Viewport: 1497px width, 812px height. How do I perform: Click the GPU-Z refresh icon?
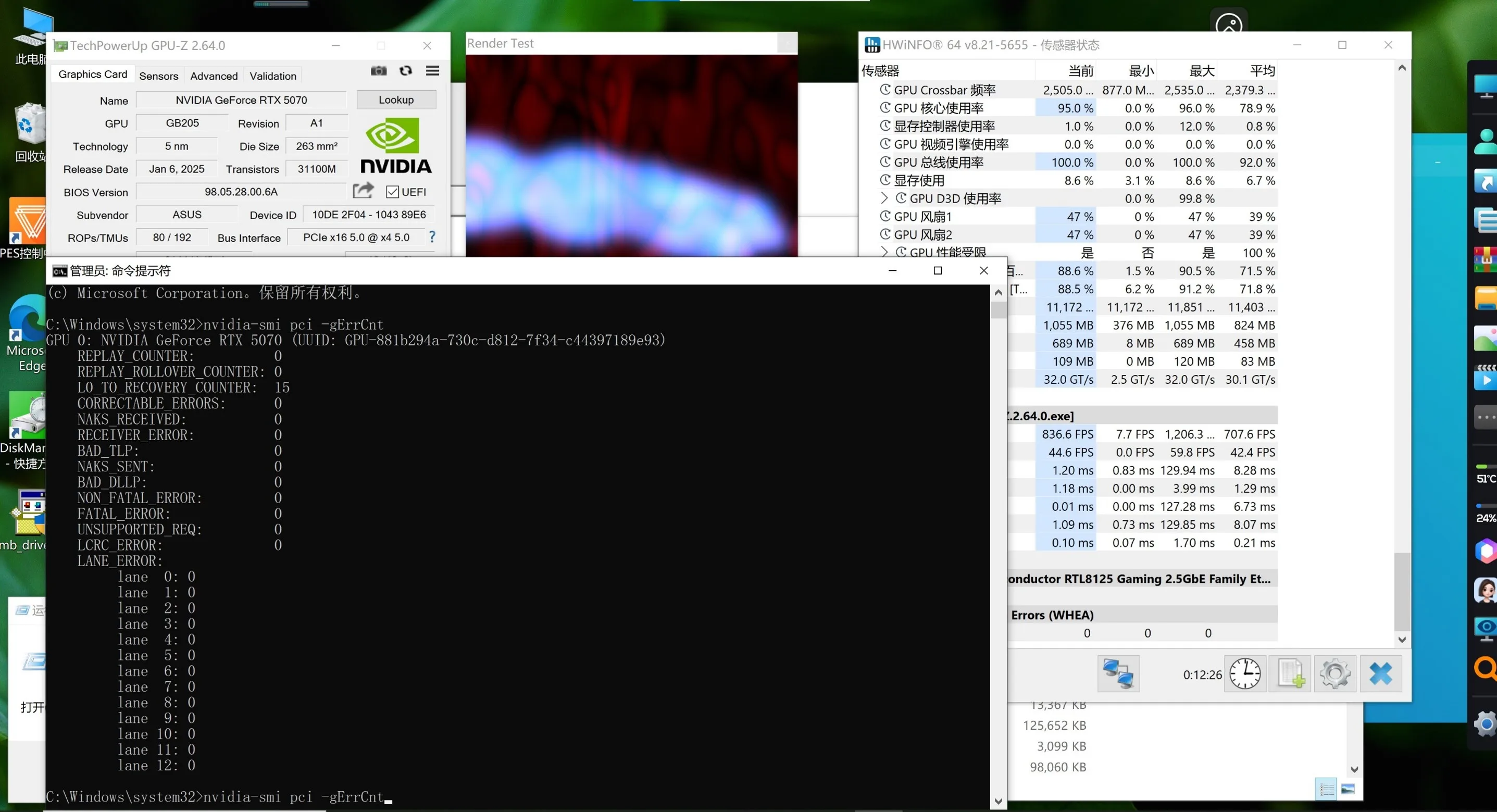coord(406,71)
